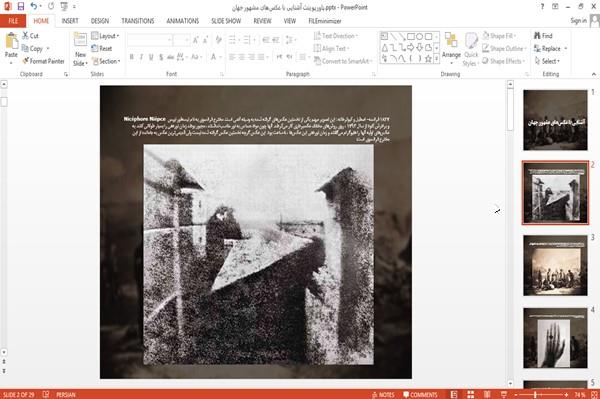Image resolution: width=600 pixels, height=399 pixels.
Task: Start Slide Show from status bar
Action: point(504,395)
